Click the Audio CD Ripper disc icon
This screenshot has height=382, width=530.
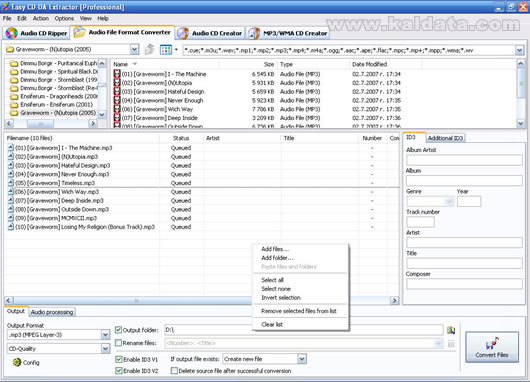[x=11, y=33]
